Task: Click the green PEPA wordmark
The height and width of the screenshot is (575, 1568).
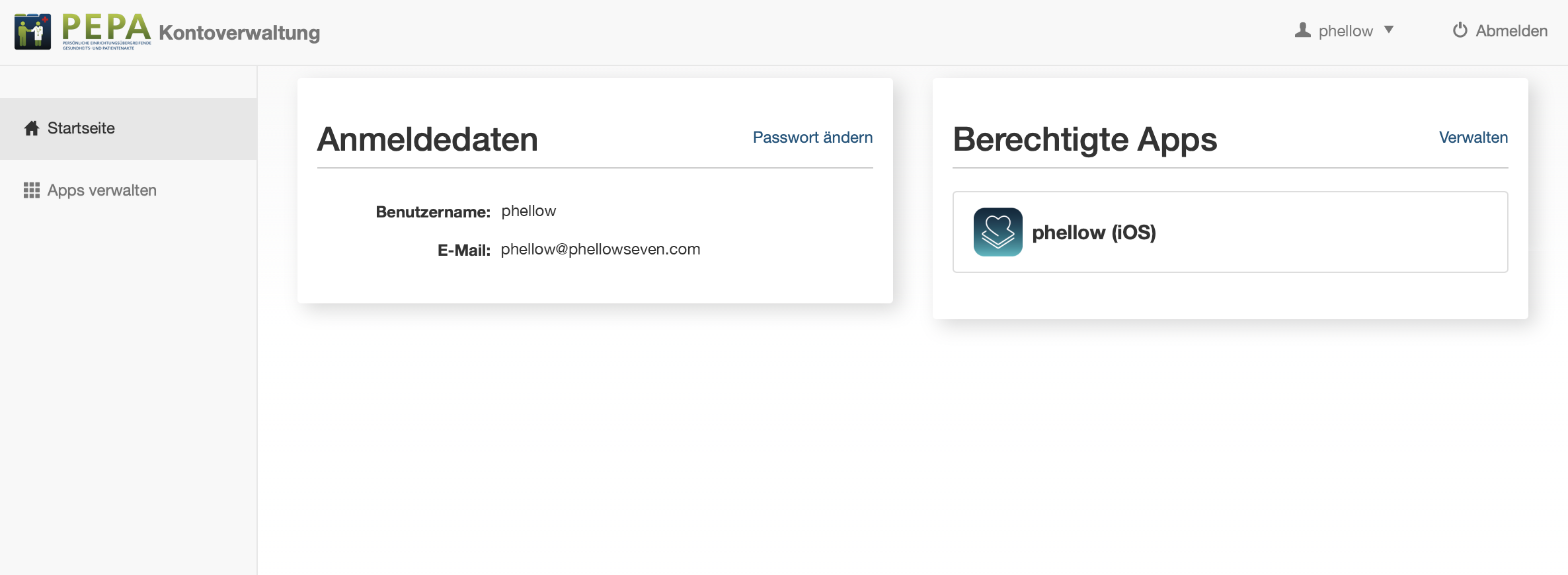Action: pyautogui.click(x=106, y=28)
